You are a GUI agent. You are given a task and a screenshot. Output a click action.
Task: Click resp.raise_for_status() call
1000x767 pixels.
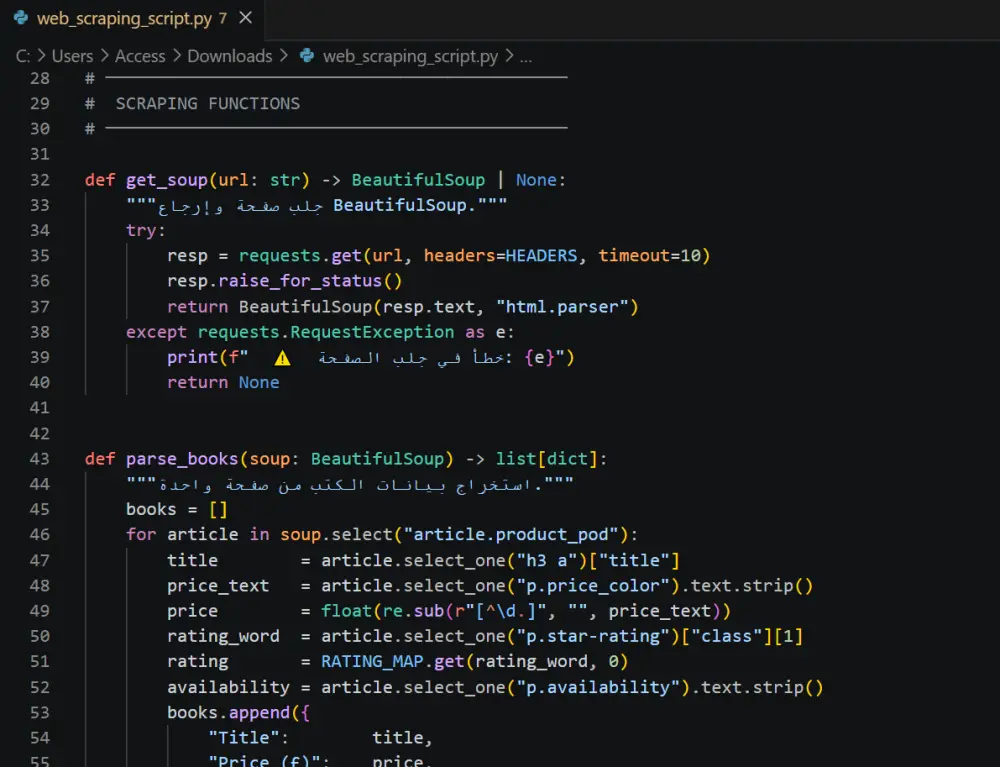[x=284, y=281]
